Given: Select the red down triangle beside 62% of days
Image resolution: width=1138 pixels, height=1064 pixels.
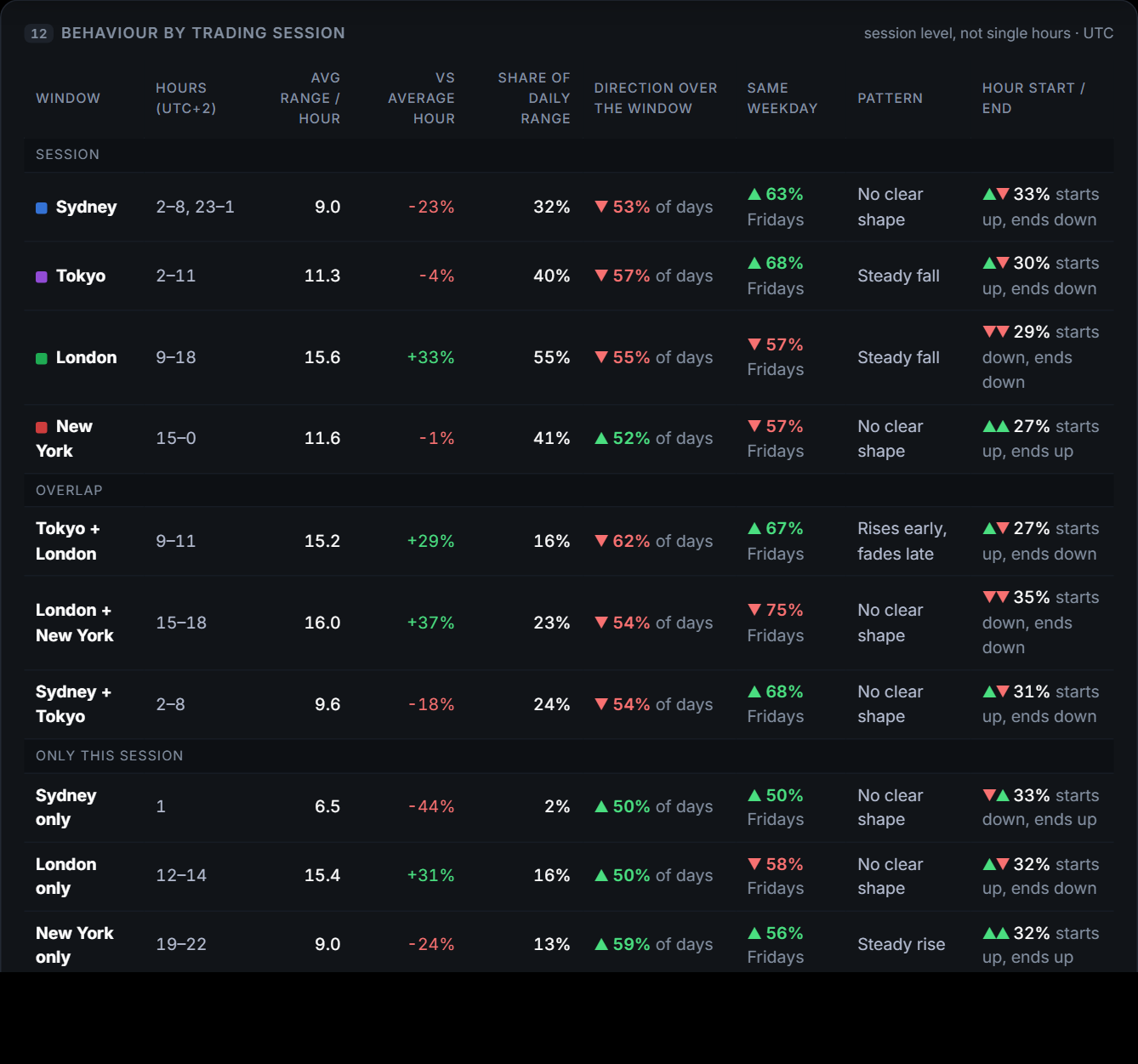Looking at the screenshot, I should pyautogui.click(x=601, y=541).
